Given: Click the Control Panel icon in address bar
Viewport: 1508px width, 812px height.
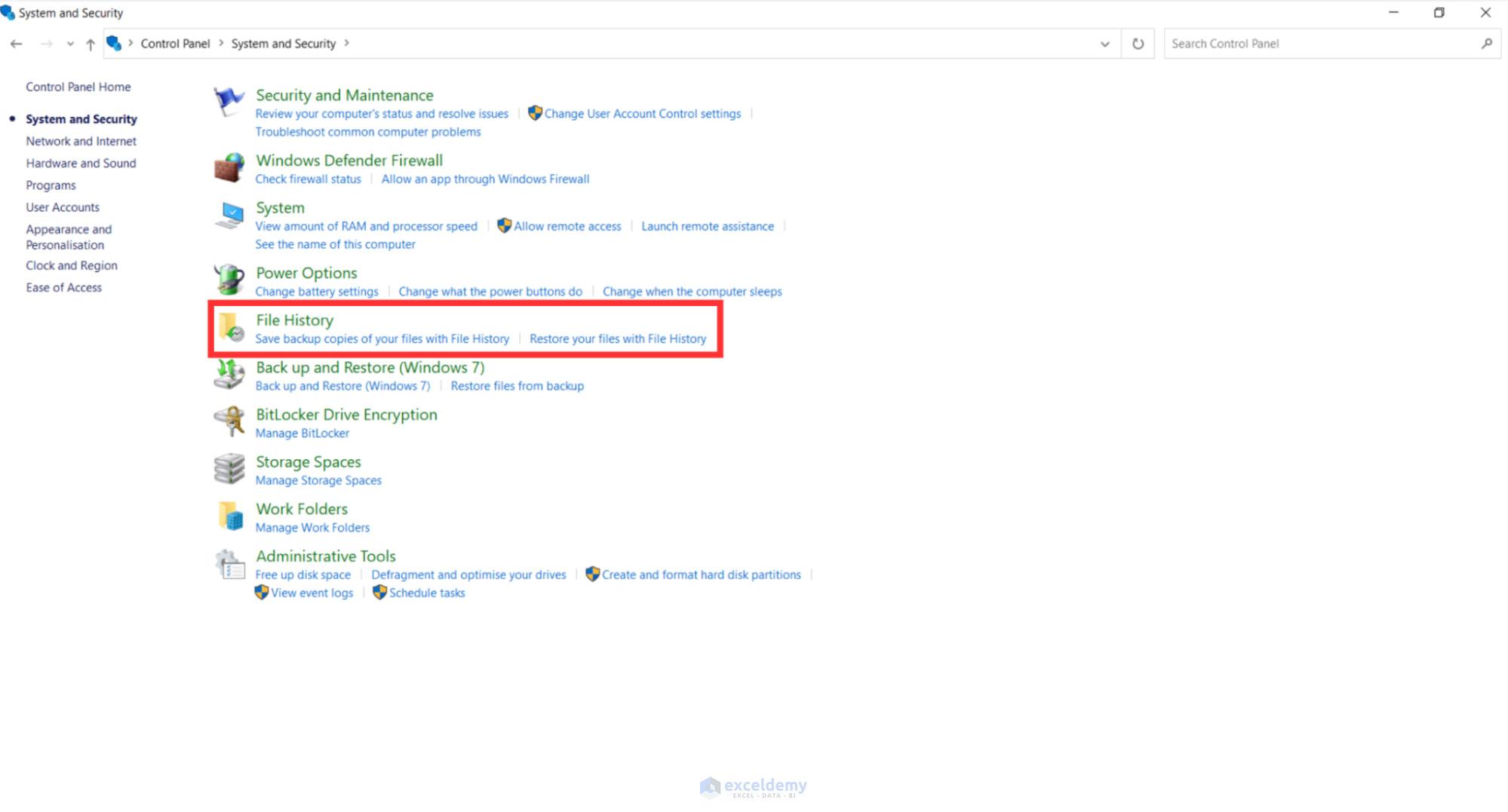Looking at the screenshot, I should pos(114,43).
